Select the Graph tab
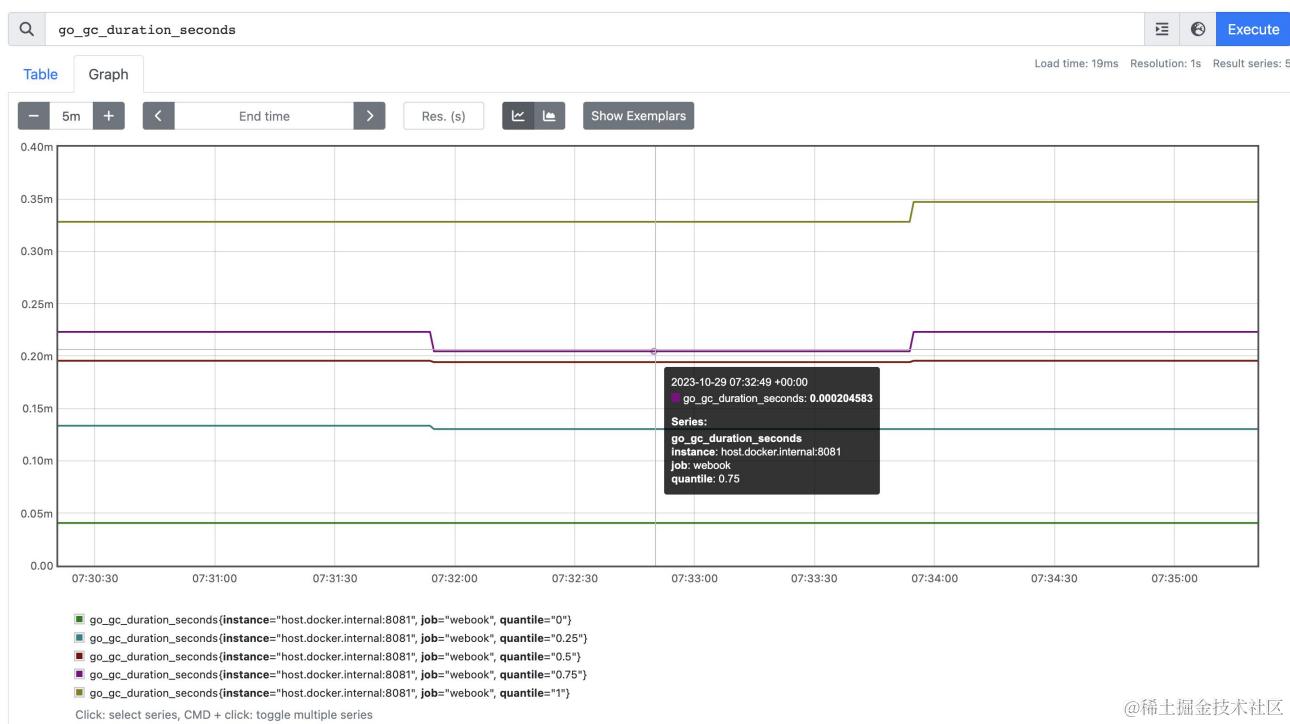This screenshot has height=724, width=1290. coord(108,74)
